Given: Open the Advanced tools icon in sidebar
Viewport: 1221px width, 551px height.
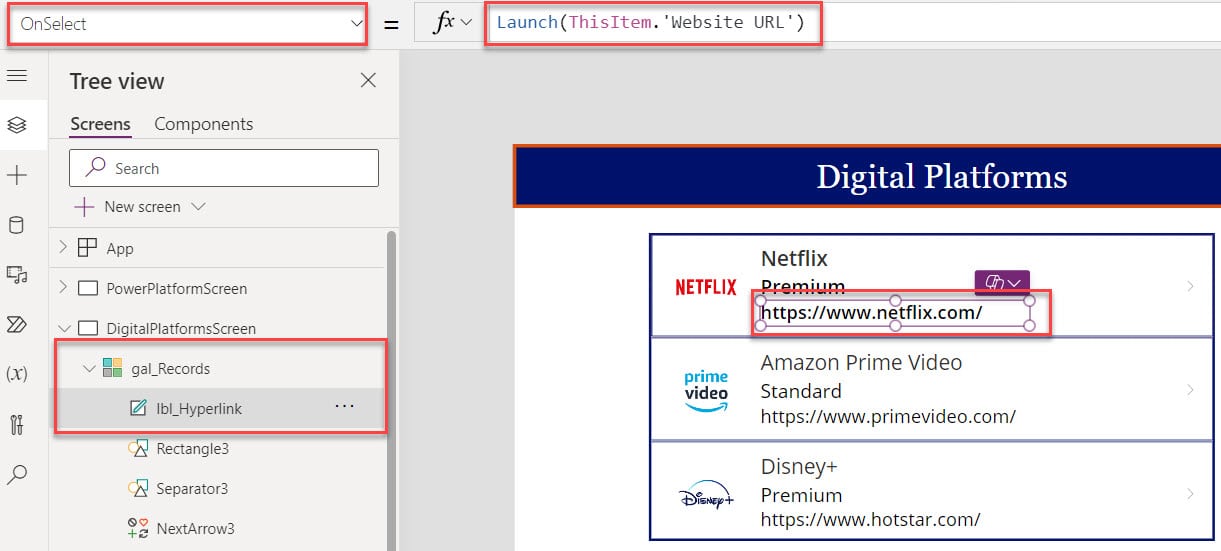Looking at the screenshot, I should point(17,424).
